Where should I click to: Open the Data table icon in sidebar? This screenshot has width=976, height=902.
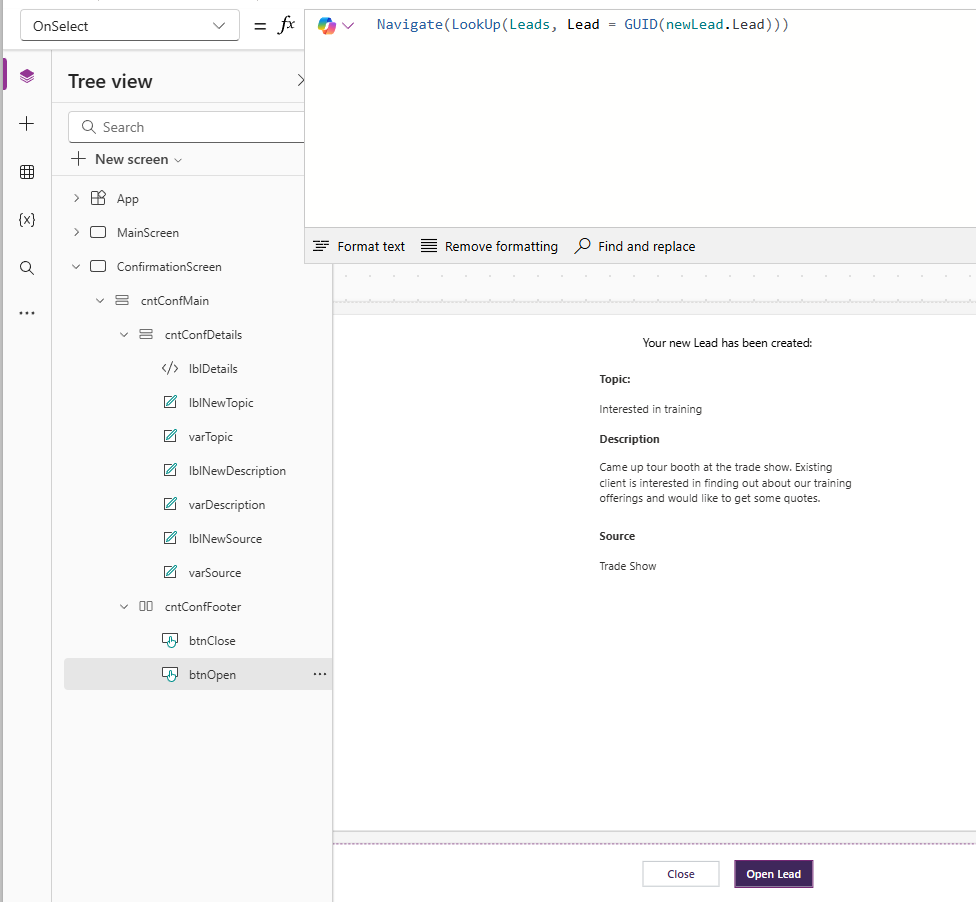27,172
